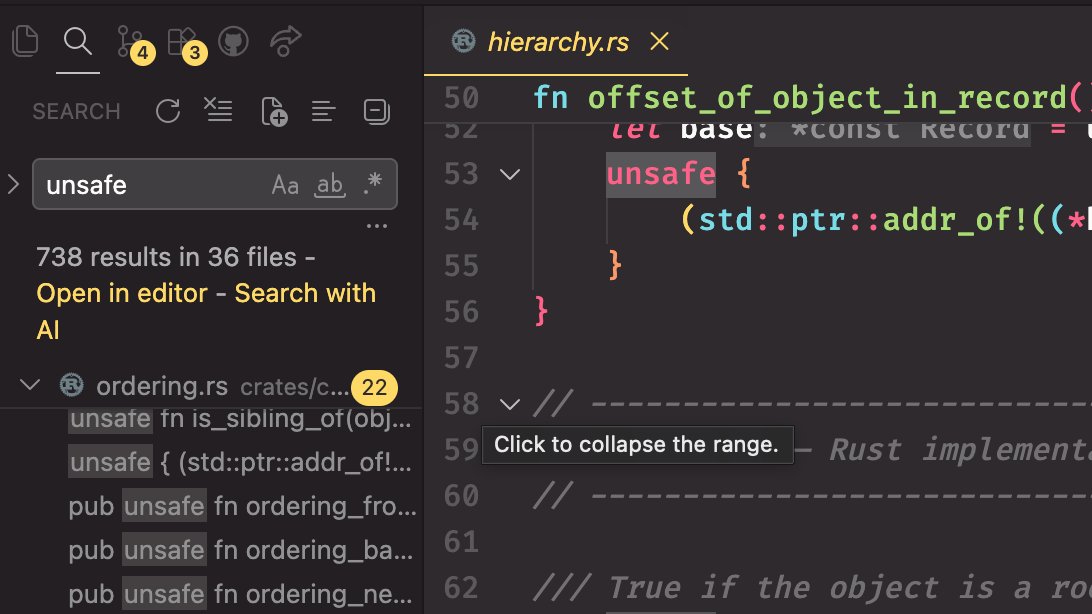Image resolution: width=1092 pixels, height=614 pixels.
Task: Click highlighted unsafe keyword line 53
Action: click(661, 174)
